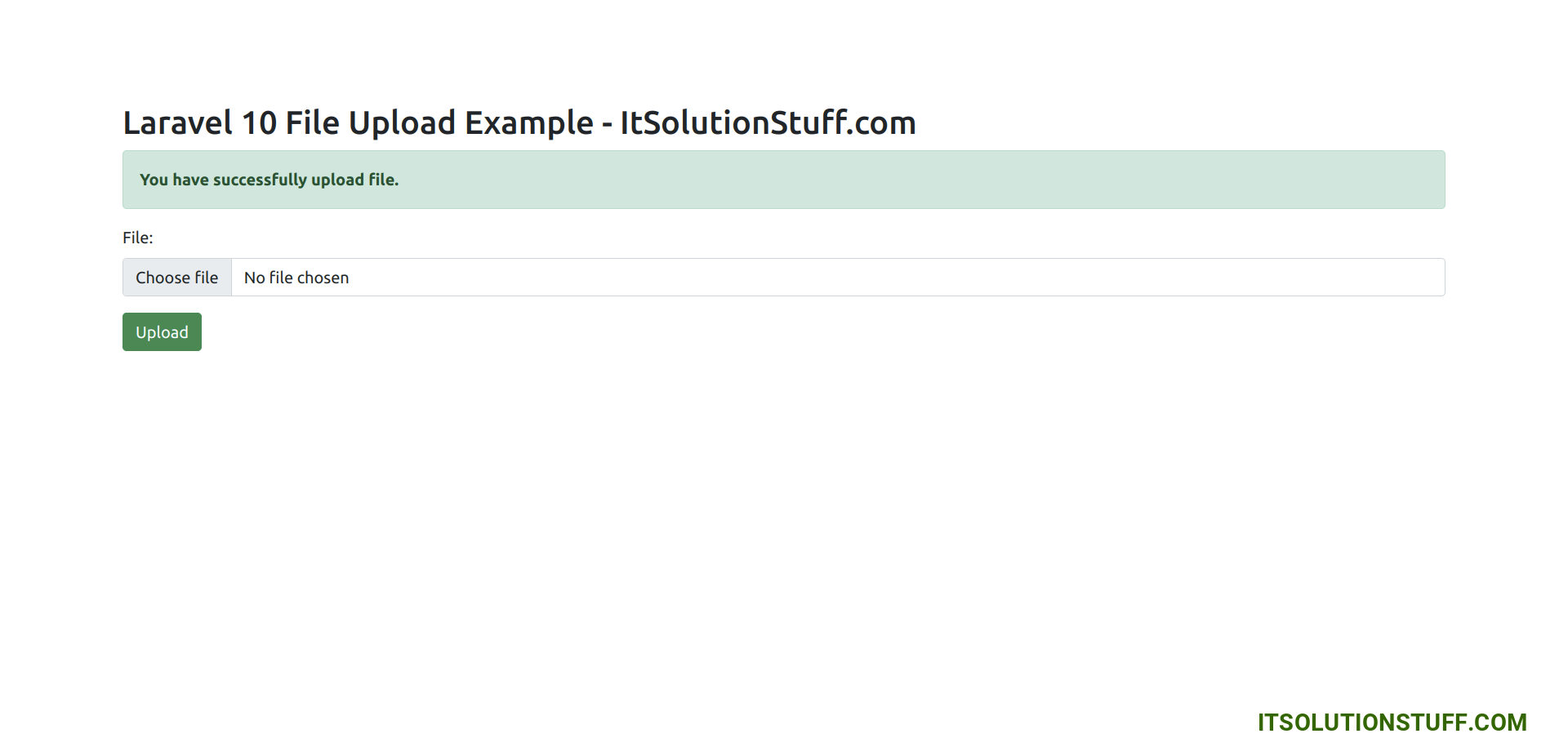Click the word "chosen" in the file field

click(323, 278)
